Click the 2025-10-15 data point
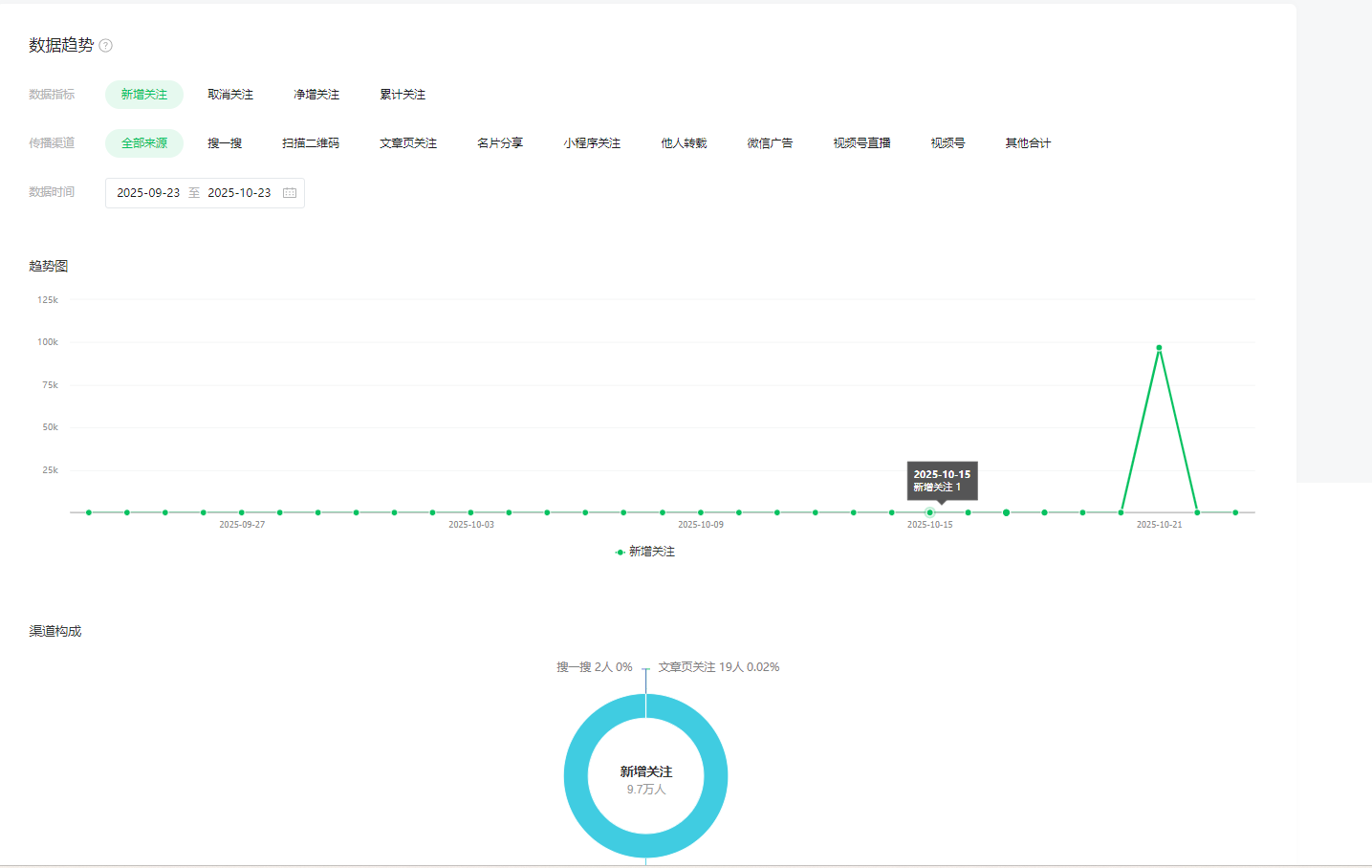The height and width of the screenshot is (868, 1372). click(x=929, y=512)
